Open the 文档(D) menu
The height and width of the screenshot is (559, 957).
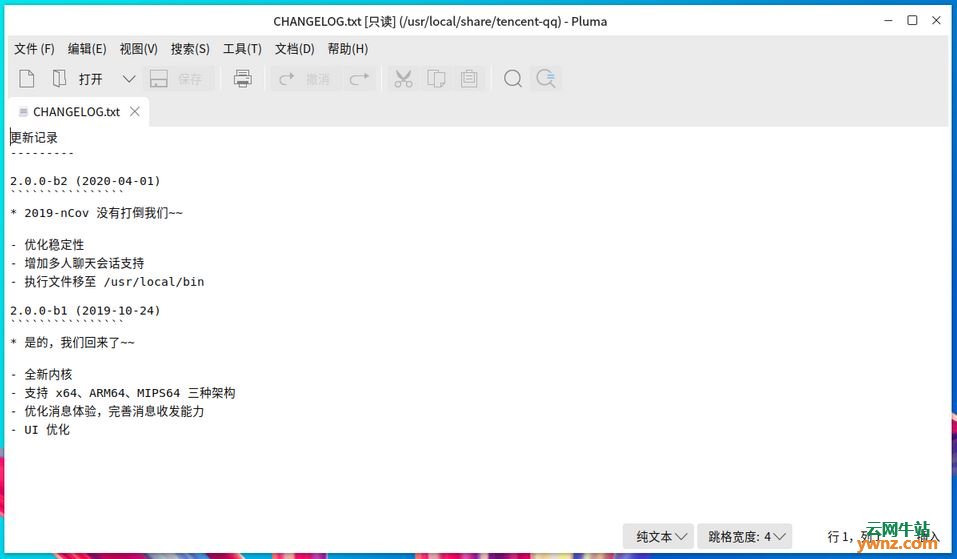click(x=294, y=49)
